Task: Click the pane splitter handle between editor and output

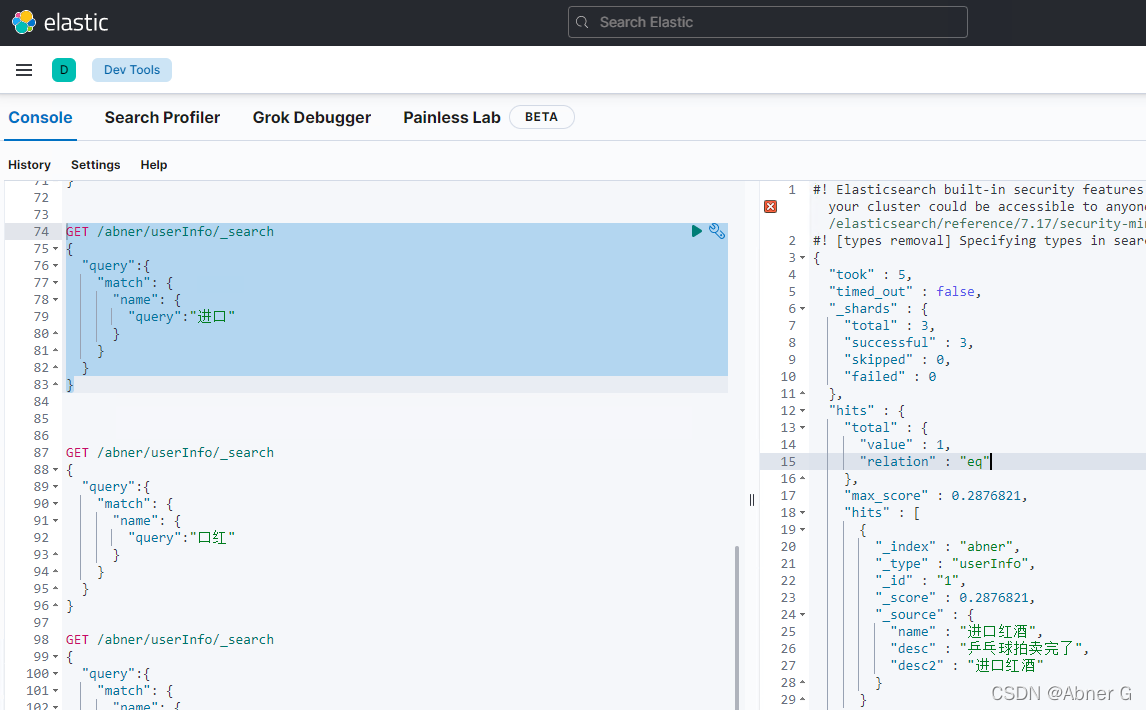Action: [751, 500]
